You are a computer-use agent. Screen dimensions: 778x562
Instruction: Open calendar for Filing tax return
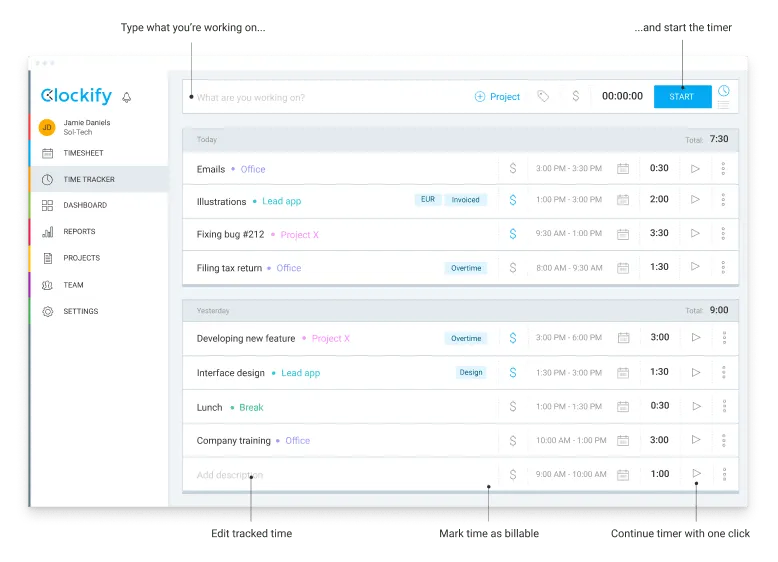coord(623,268)
